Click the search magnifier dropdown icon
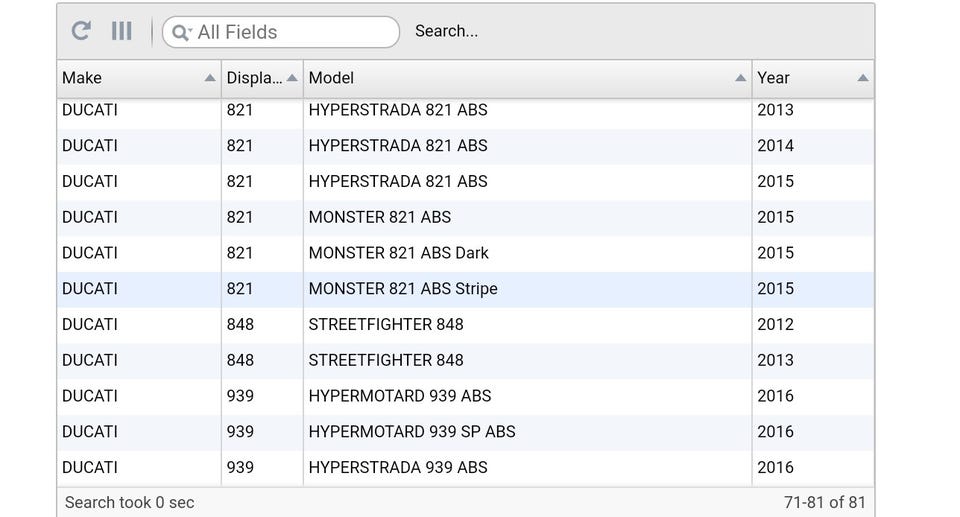The width and height of the screenshot is (960, 517). [181, 32]
